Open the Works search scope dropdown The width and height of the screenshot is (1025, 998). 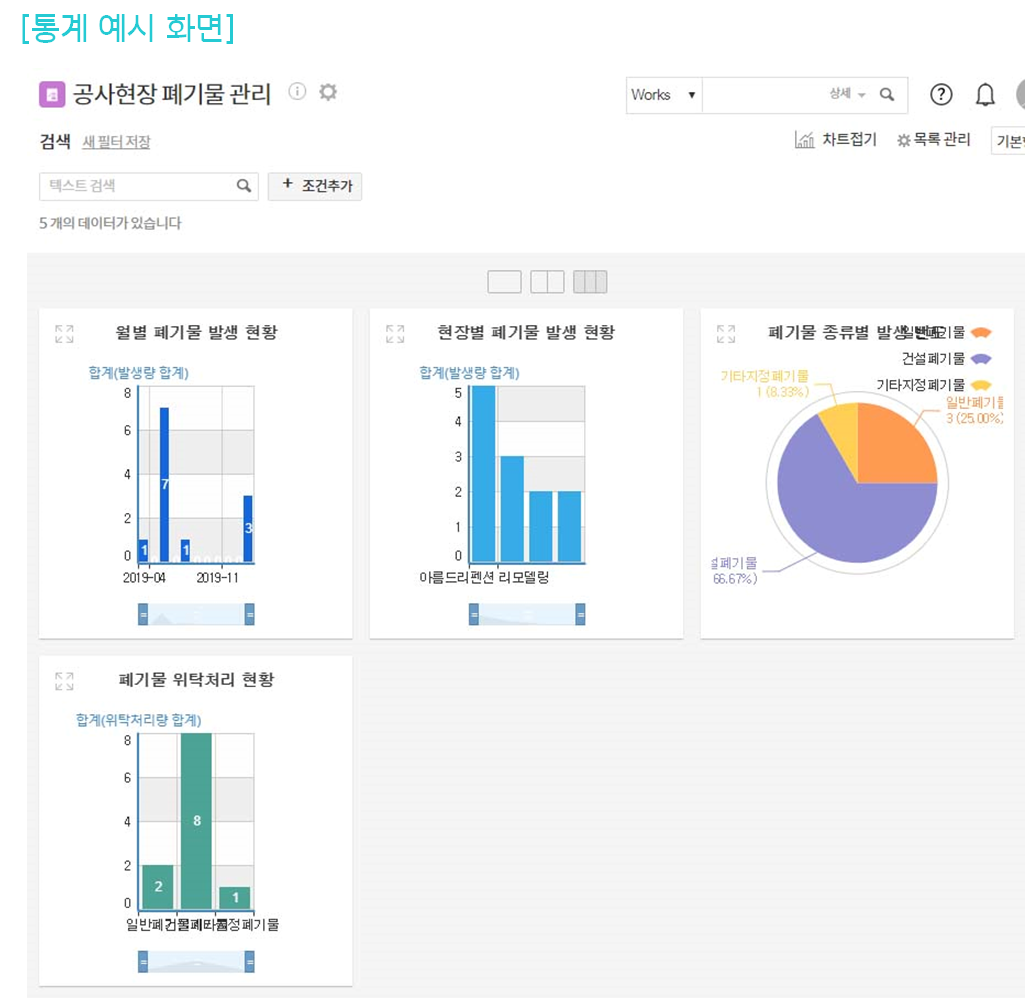(664, 95)
